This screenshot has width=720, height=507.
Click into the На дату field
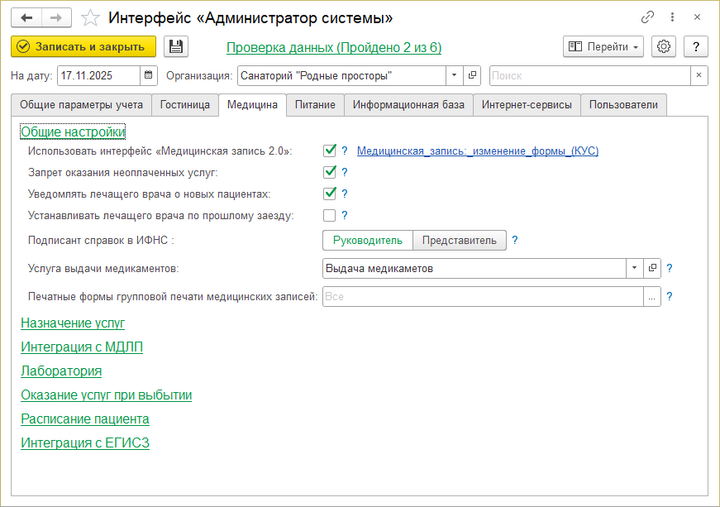99,75
